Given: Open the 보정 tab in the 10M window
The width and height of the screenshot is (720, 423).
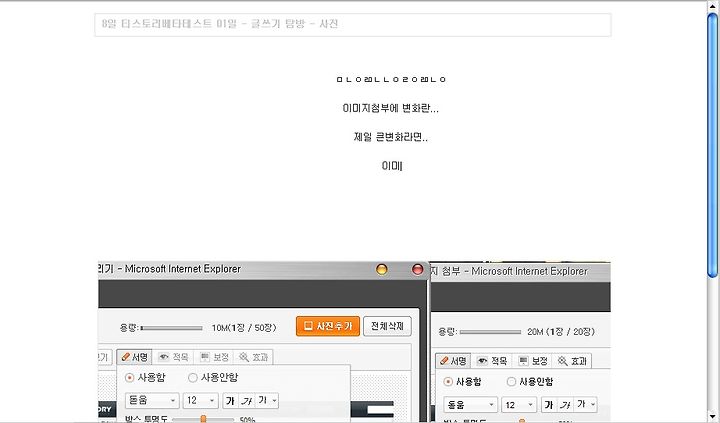Looking at the screenshot, I should click(214, 357).
